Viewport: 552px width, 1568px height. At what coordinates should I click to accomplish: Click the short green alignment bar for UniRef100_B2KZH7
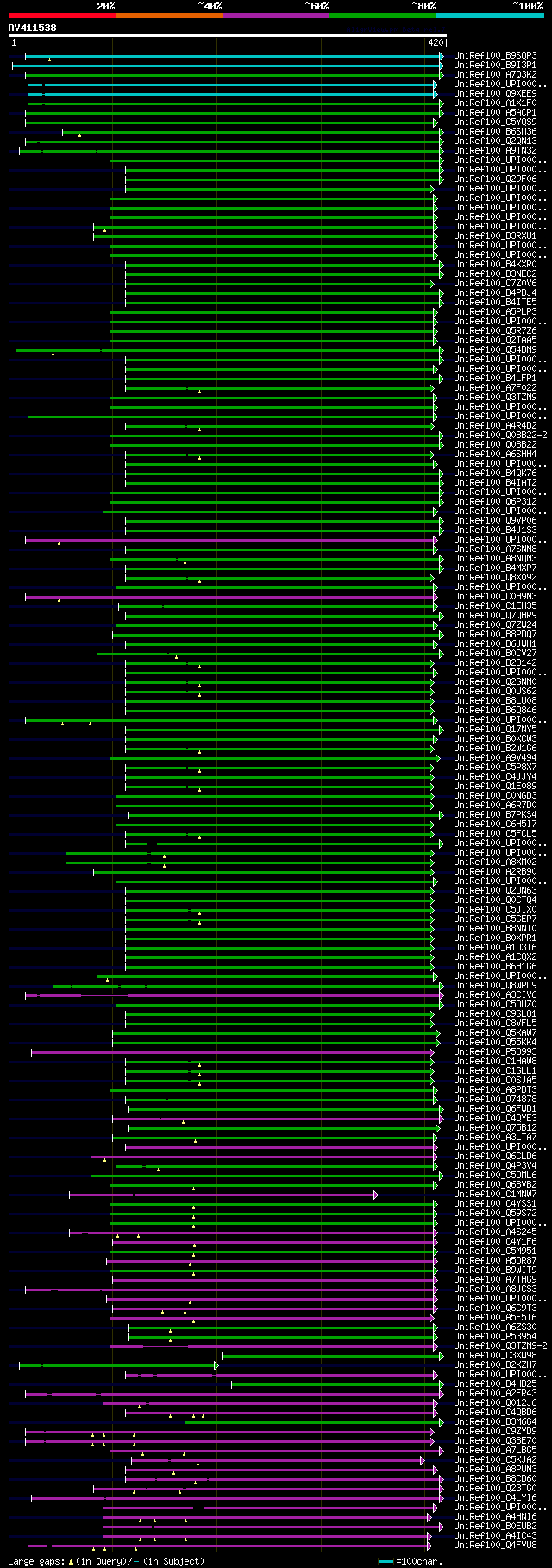119,1364
